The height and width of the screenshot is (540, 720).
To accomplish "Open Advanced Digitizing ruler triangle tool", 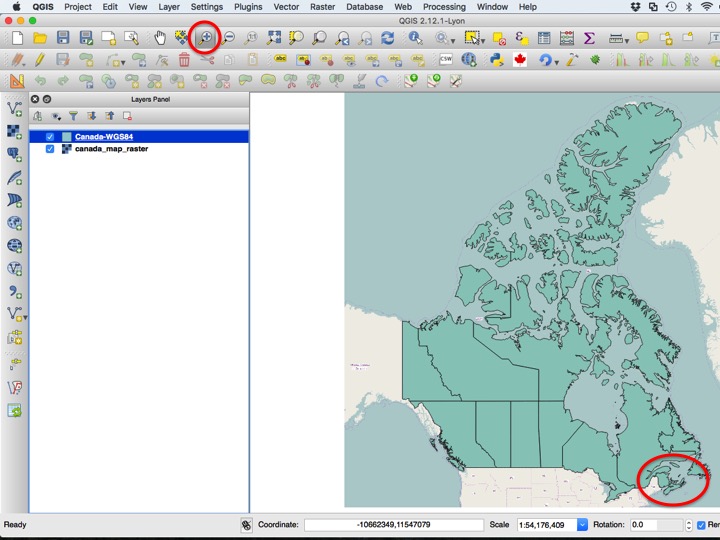I will point(17,81).
